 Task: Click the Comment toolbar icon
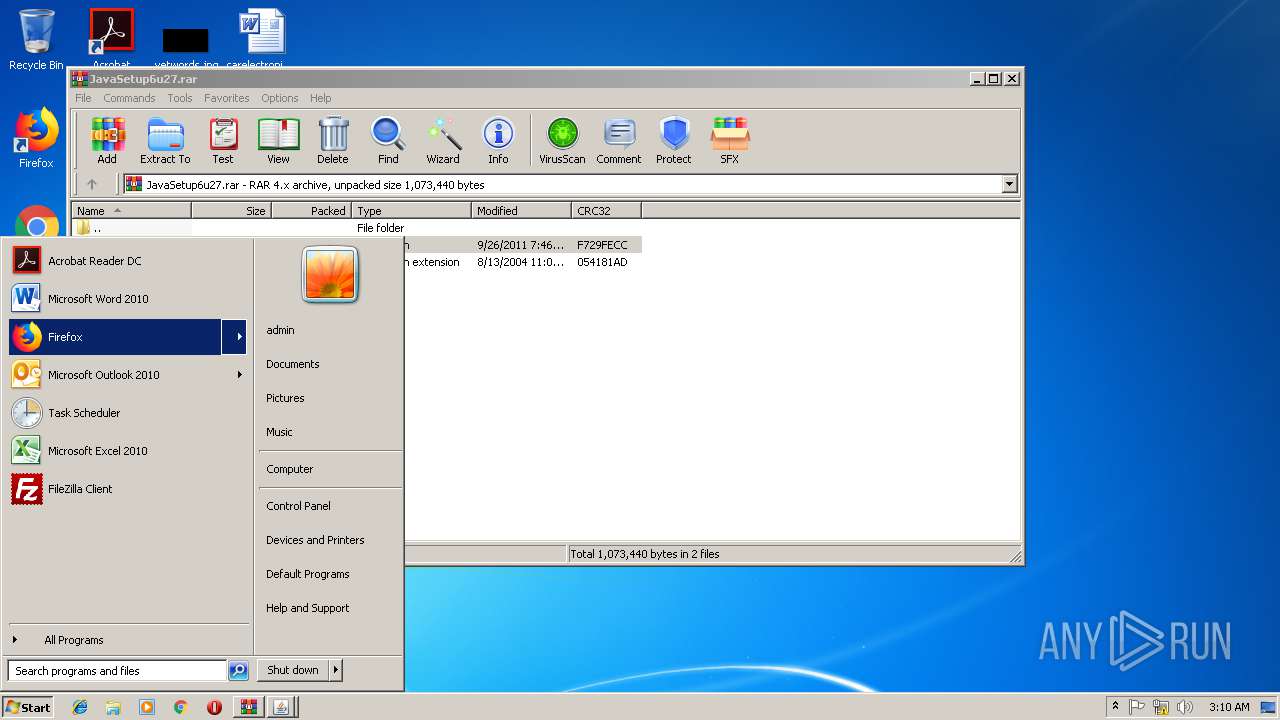(x=619, y=140)
